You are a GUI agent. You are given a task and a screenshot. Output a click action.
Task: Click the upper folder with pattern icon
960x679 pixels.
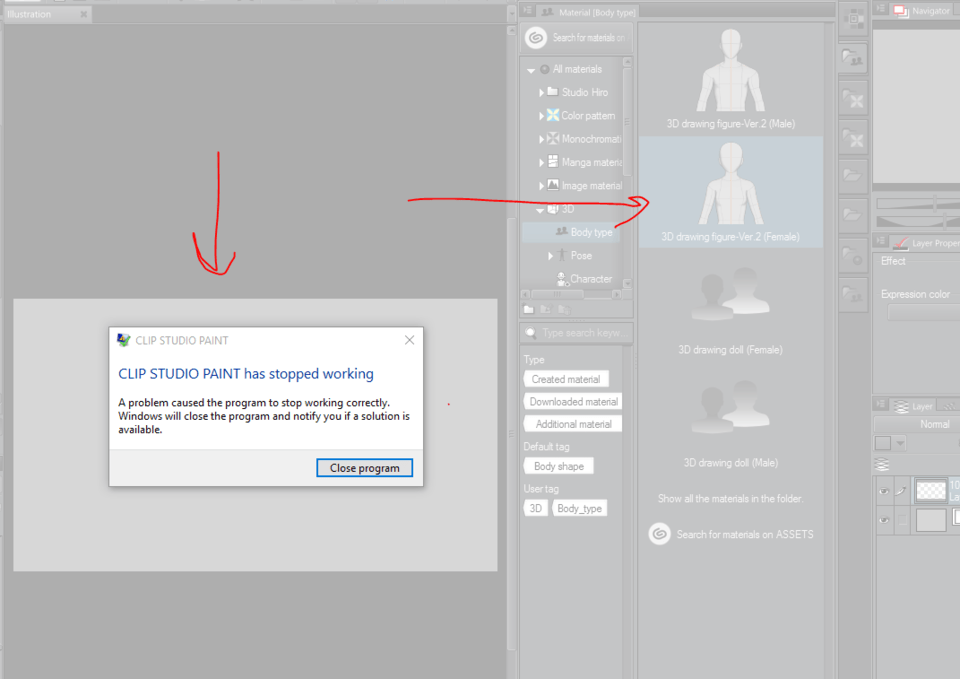(x=853, y=98)
